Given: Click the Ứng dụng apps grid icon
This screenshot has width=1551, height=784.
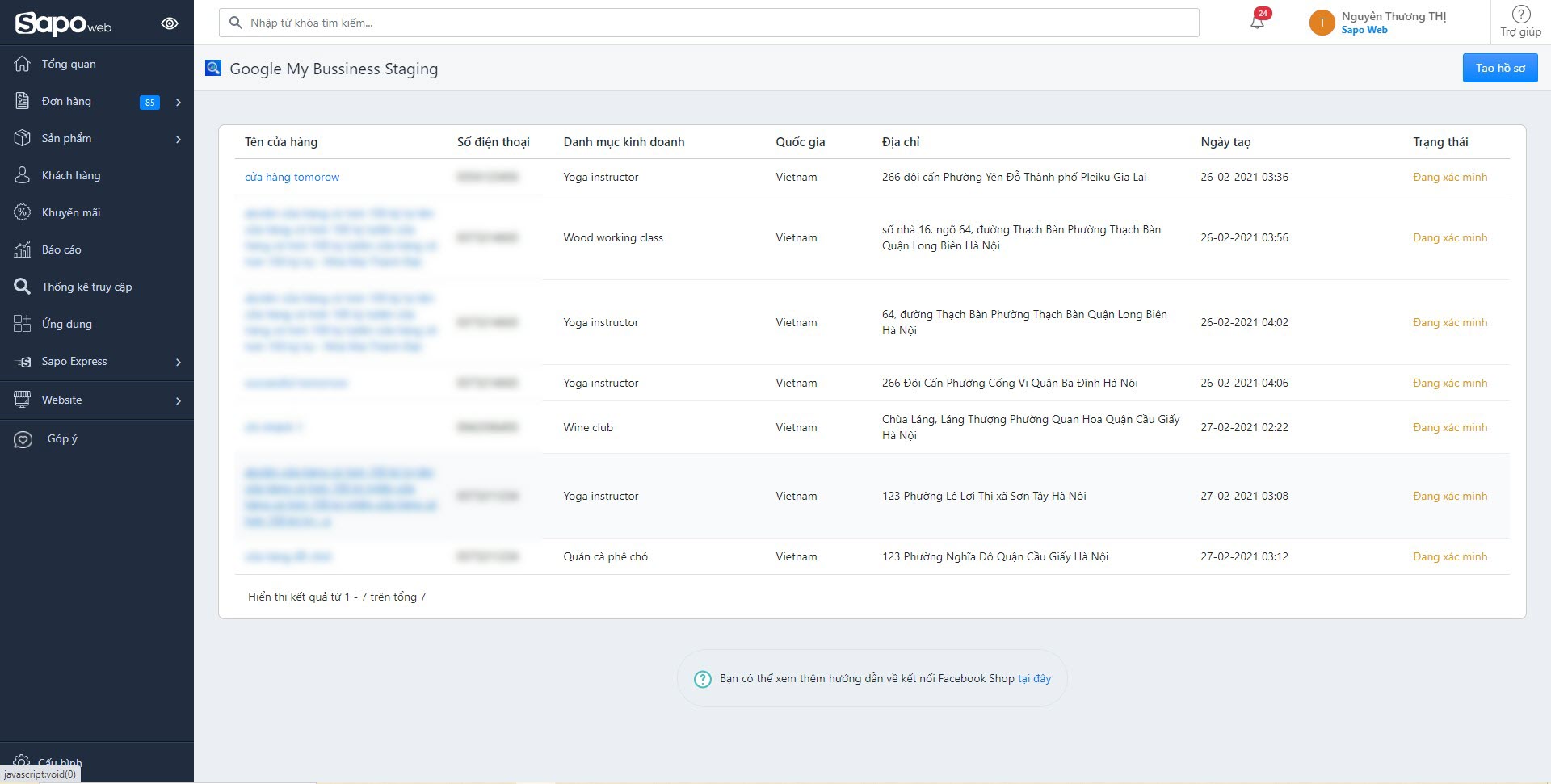Looking at the screenshot, I should (23, 324).
